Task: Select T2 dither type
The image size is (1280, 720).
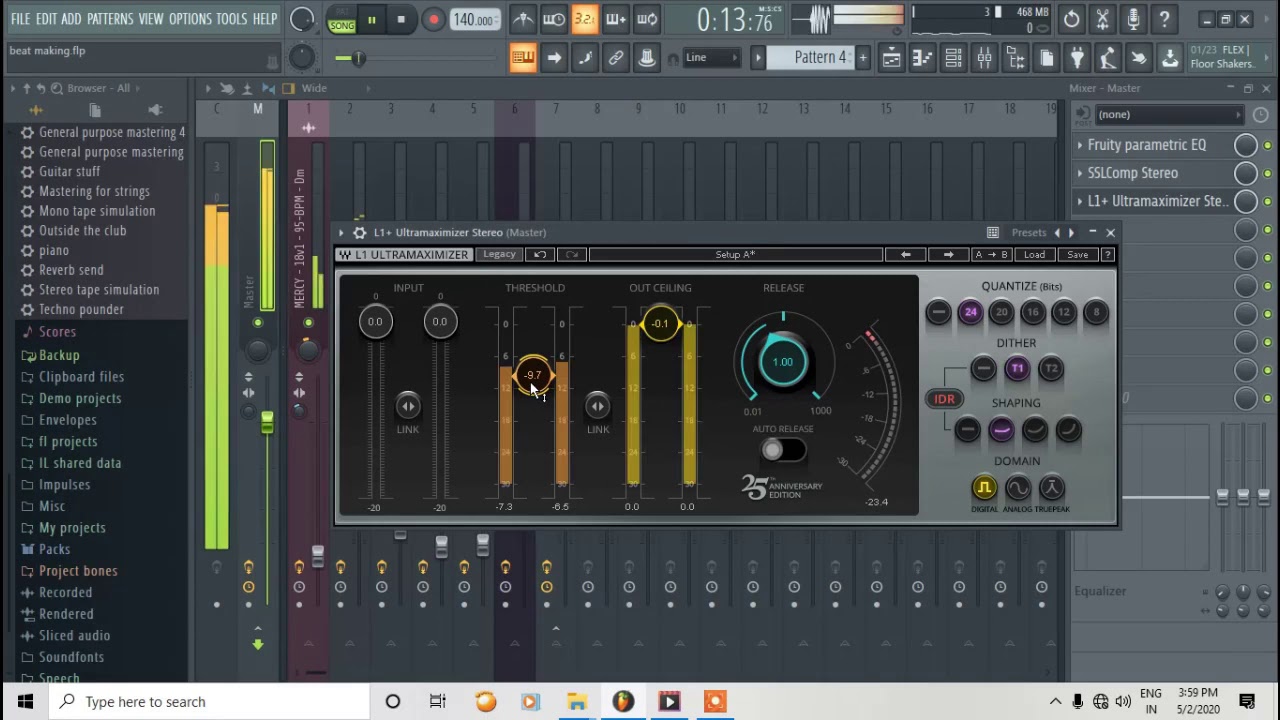Action: coord(1051,369)
